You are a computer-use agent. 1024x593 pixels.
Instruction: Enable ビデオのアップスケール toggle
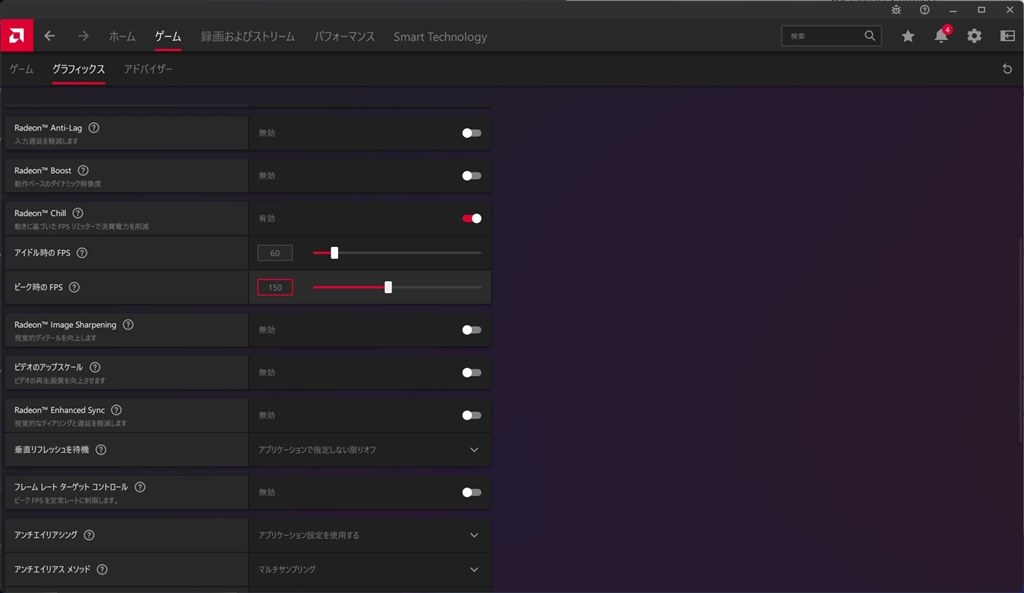(472, 372)
